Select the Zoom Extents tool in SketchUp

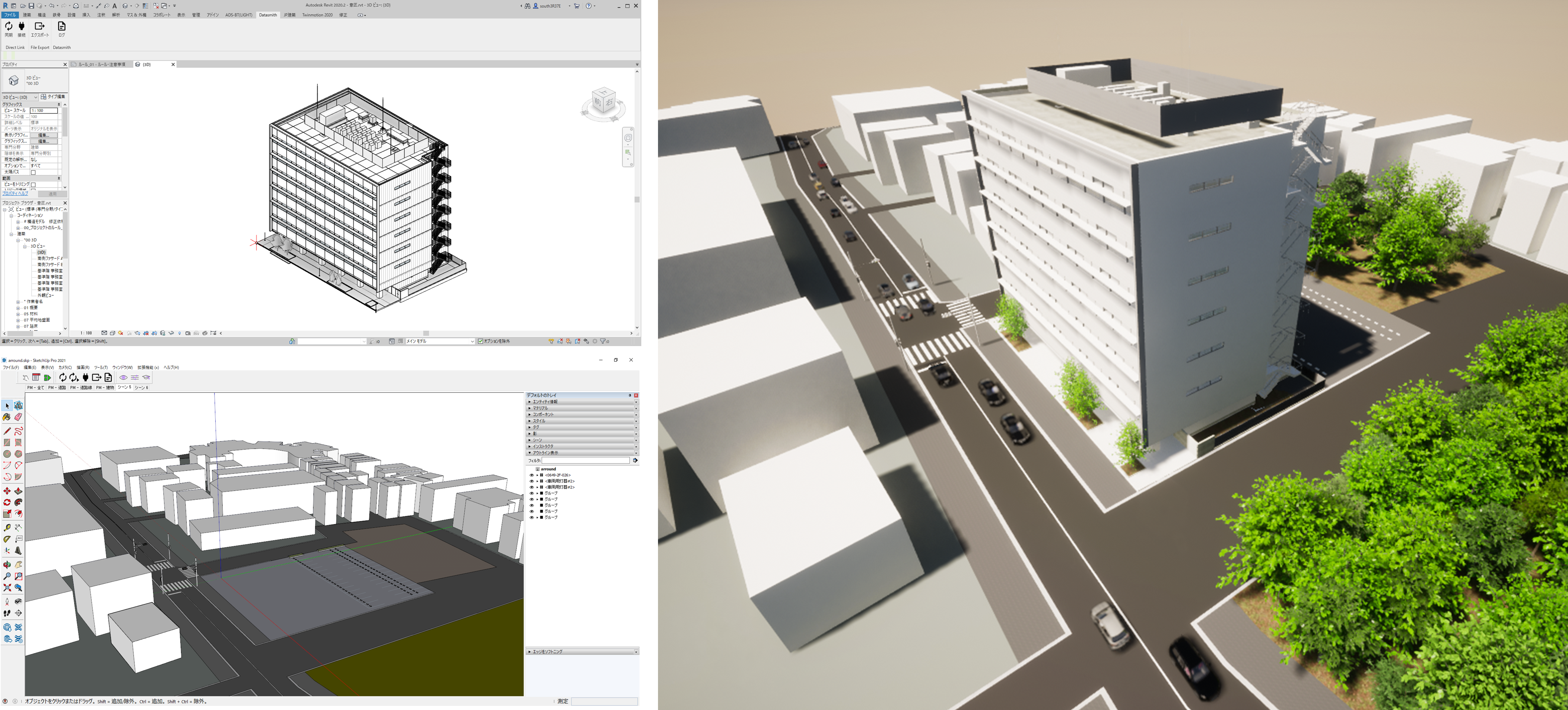(x=7, y=587)
